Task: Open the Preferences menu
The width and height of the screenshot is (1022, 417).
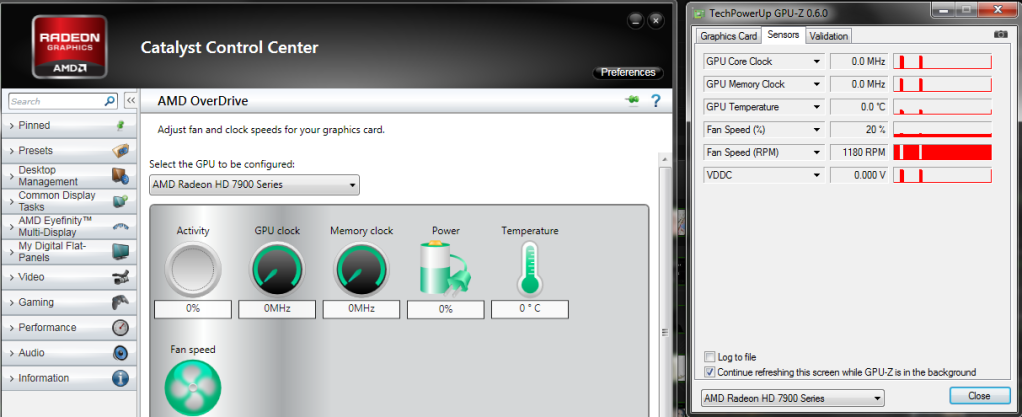Action: click(628, 72)
